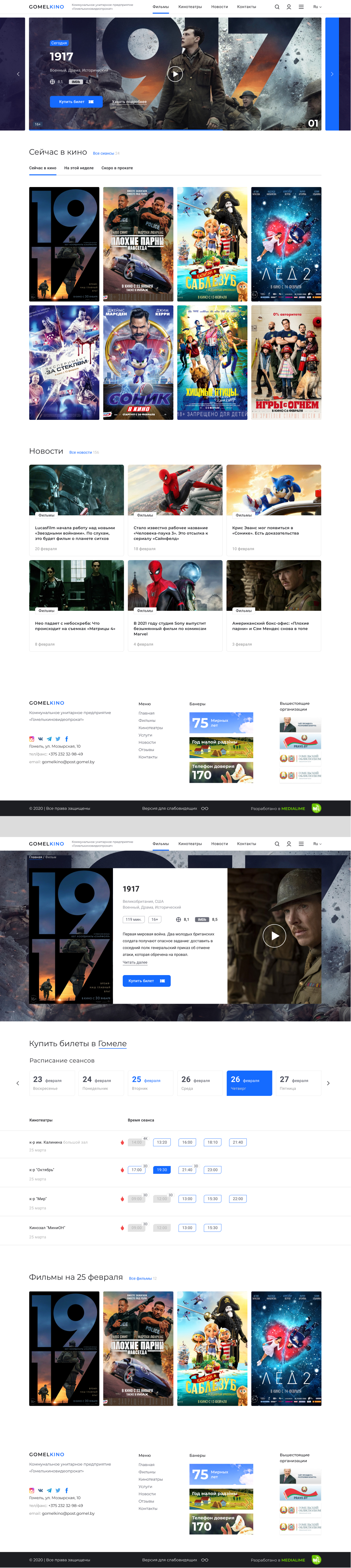Open the news card about 'Матрицы 4' filming
This screenshot has height=1568, width=351.
(77, 606)
